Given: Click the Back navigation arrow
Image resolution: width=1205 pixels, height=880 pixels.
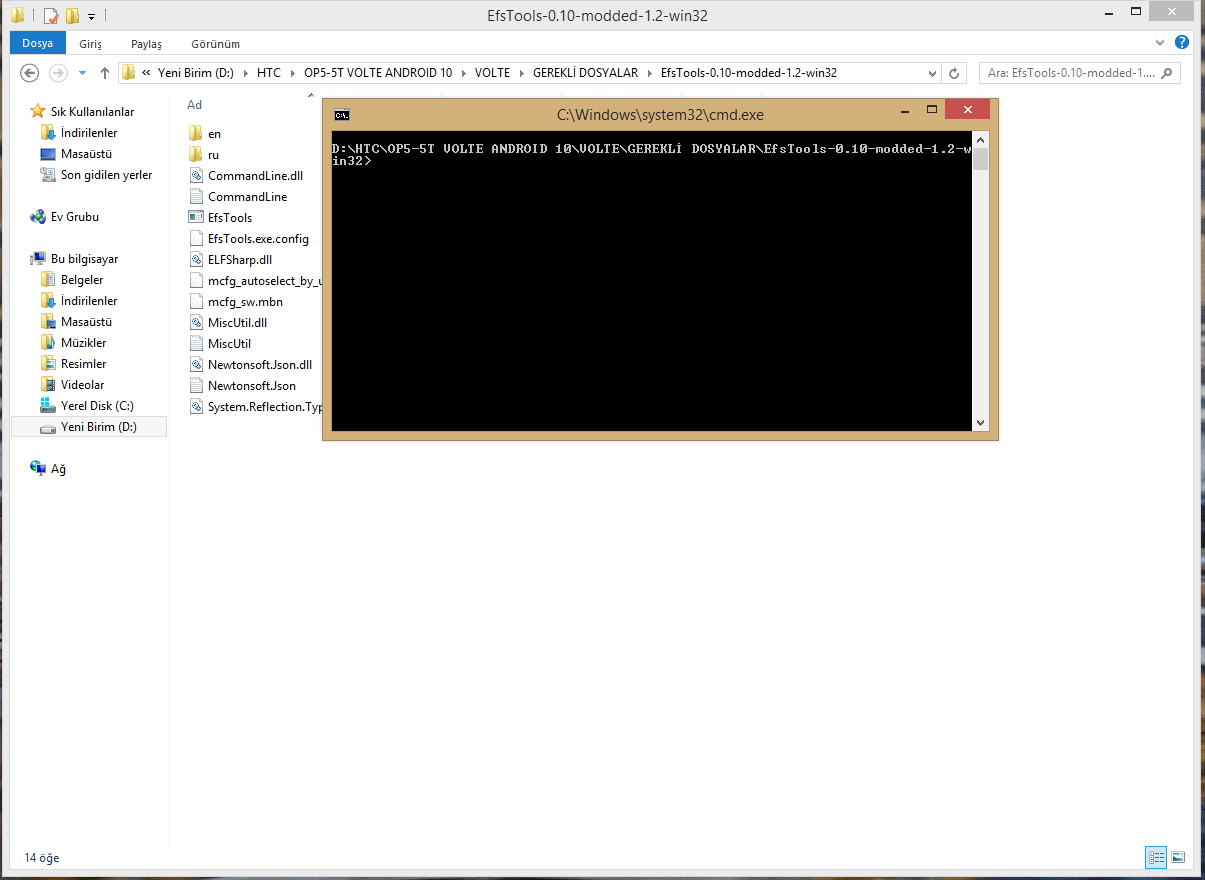Looking at the screenshot, I should [30, 73].
